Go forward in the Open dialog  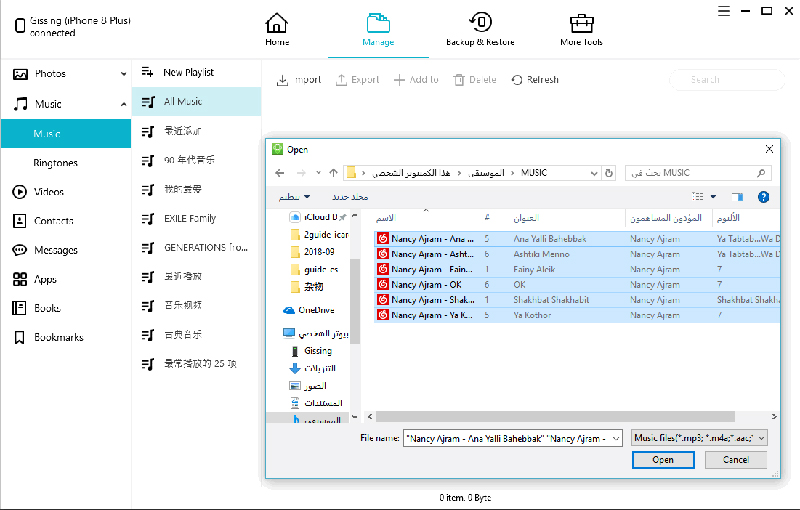[301, 173]
